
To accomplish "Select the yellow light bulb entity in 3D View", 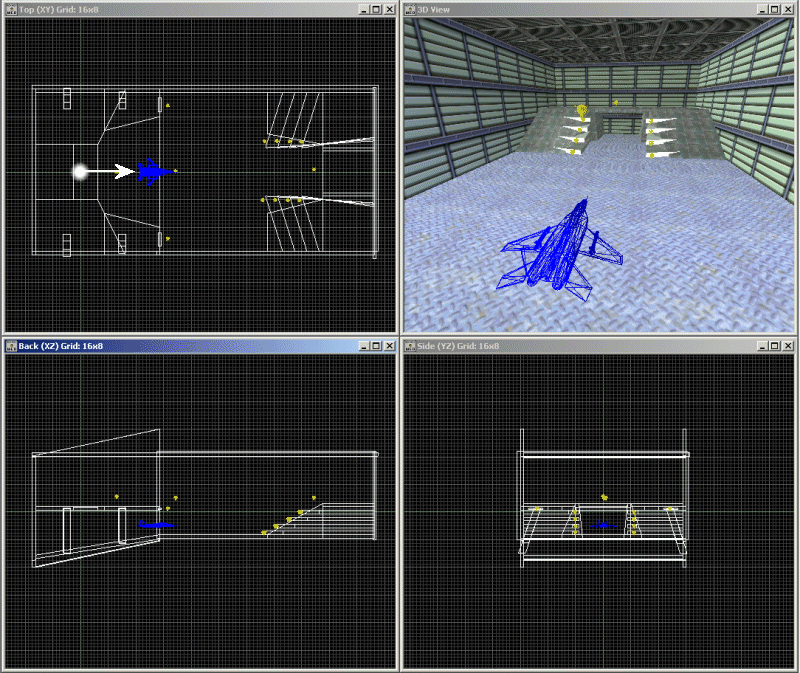I will coord(582,111).
